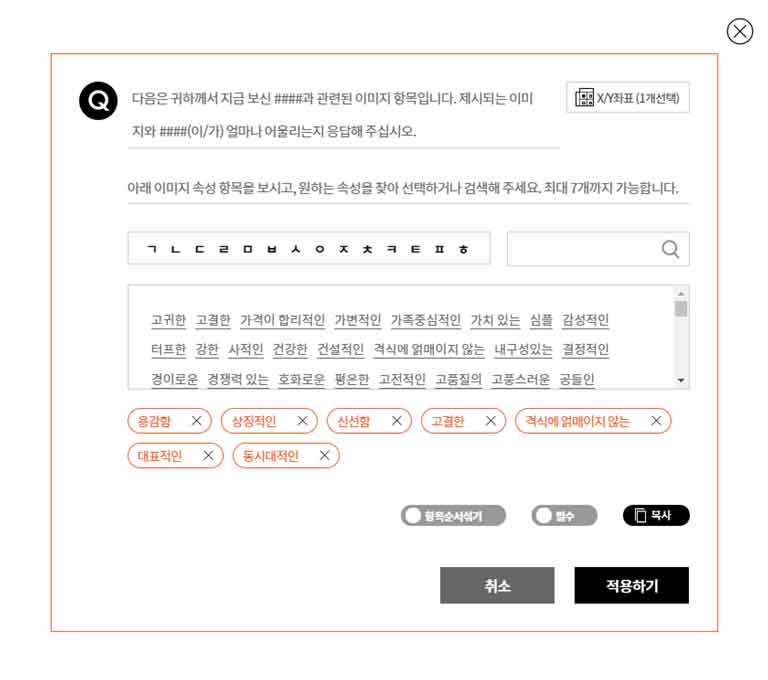Toggle the 필수 switch

coord(564,515)
